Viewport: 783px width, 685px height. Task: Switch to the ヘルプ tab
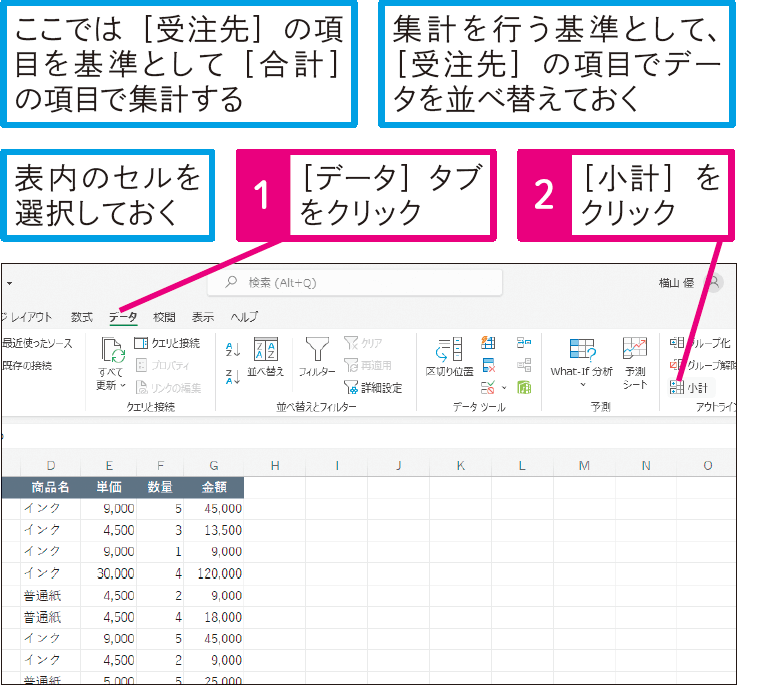244,317
